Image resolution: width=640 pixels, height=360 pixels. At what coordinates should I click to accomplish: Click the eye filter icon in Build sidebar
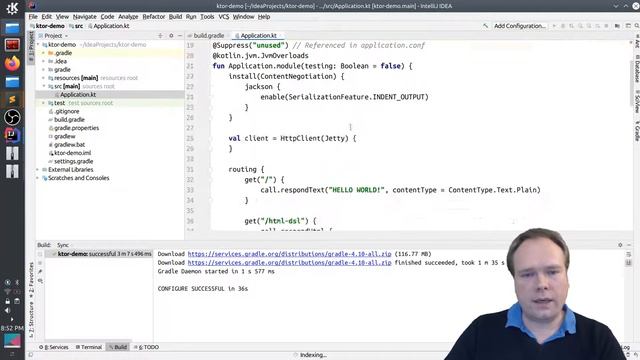[x=40, y=280]
